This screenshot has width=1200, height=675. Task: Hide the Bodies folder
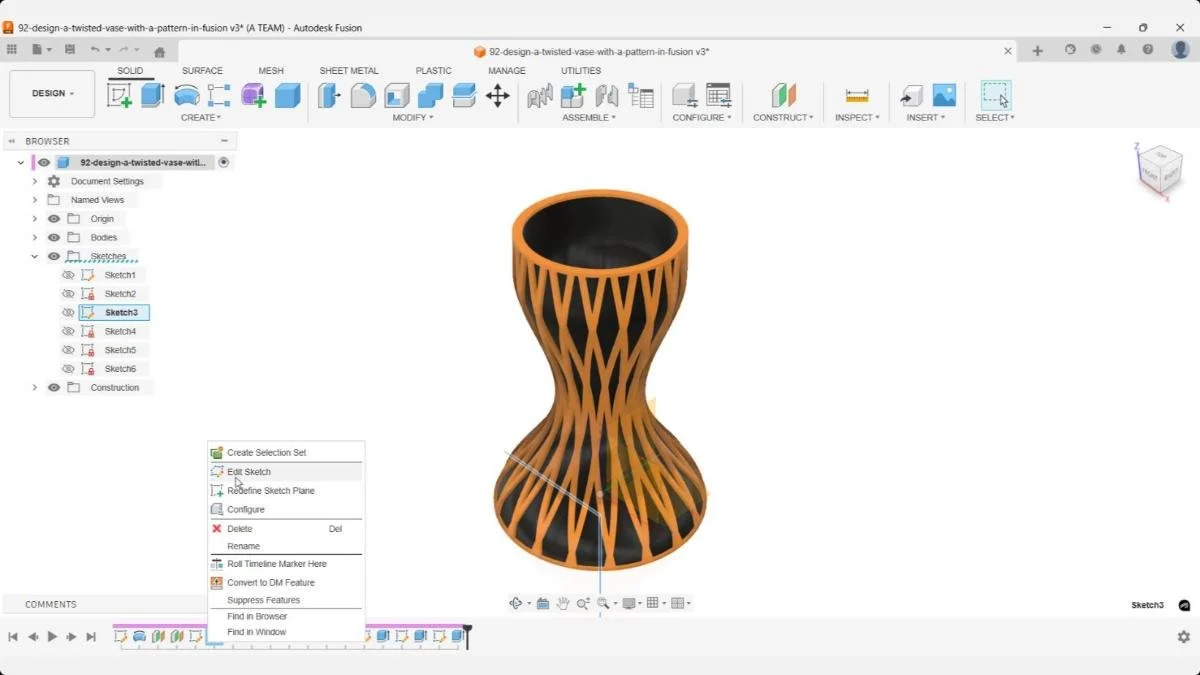pos(54,238)
